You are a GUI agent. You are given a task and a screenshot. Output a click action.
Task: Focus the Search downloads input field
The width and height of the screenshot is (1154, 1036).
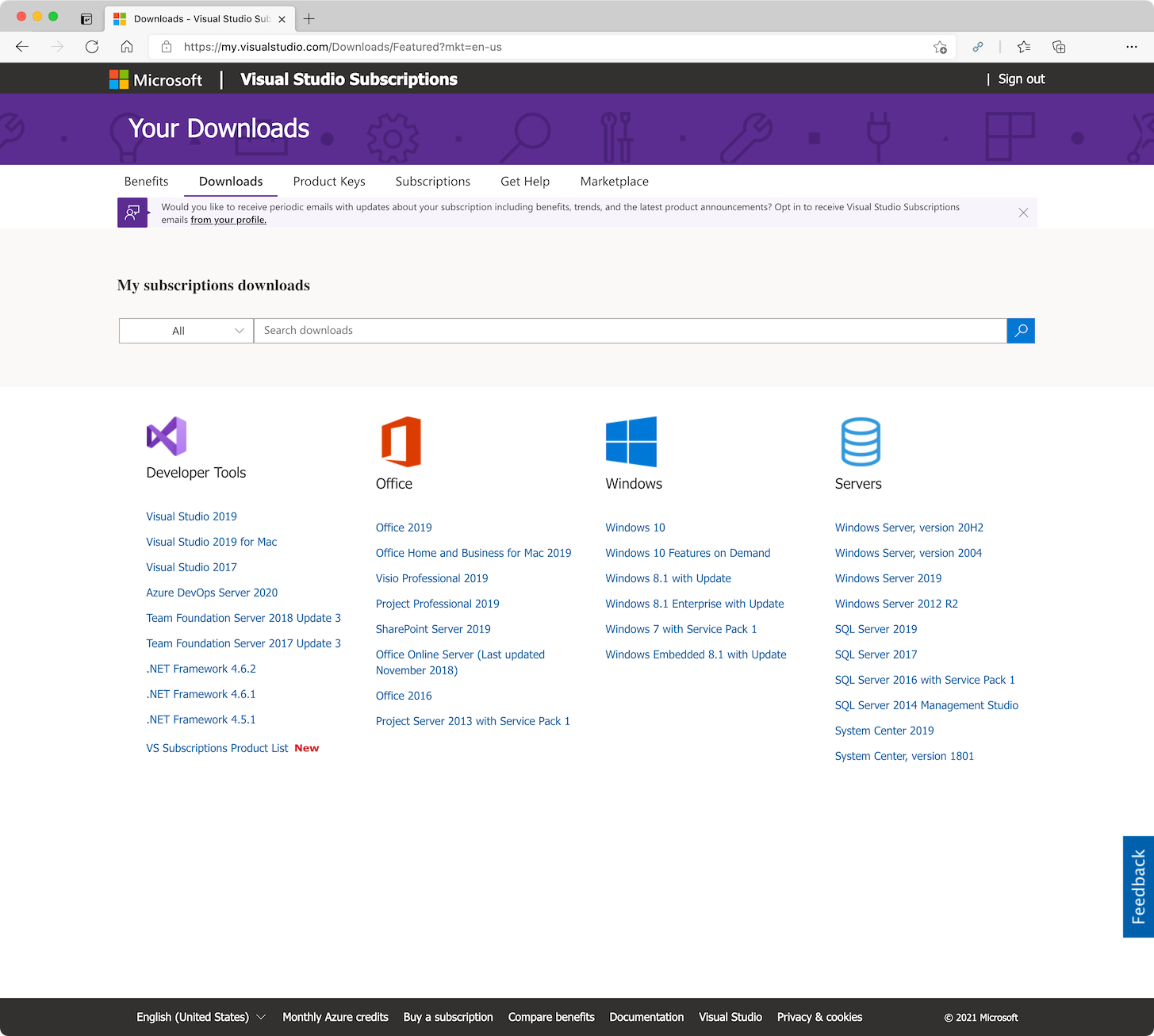[630, 331]
